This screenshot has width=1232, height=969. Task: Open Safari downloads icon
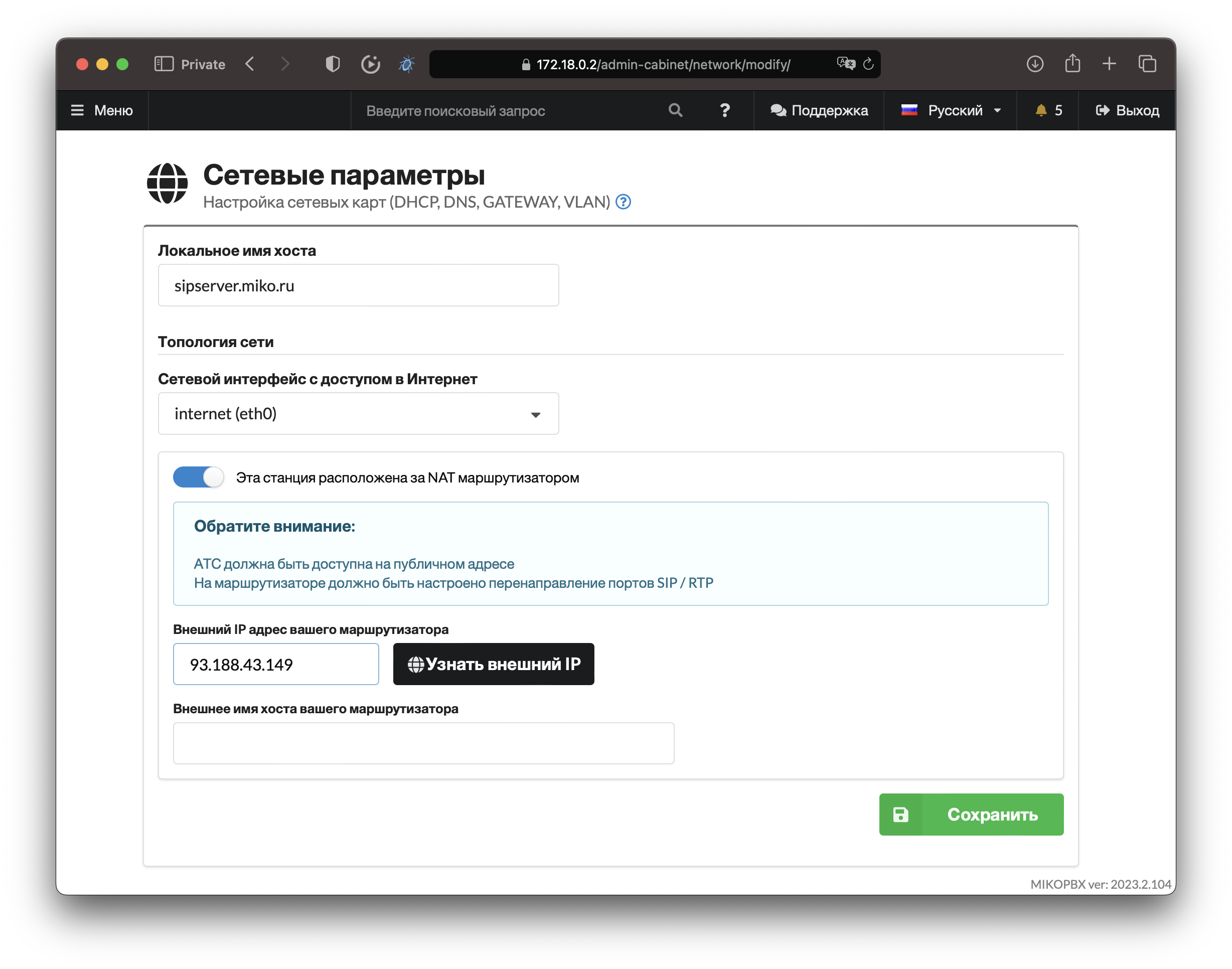[1034, 64]
